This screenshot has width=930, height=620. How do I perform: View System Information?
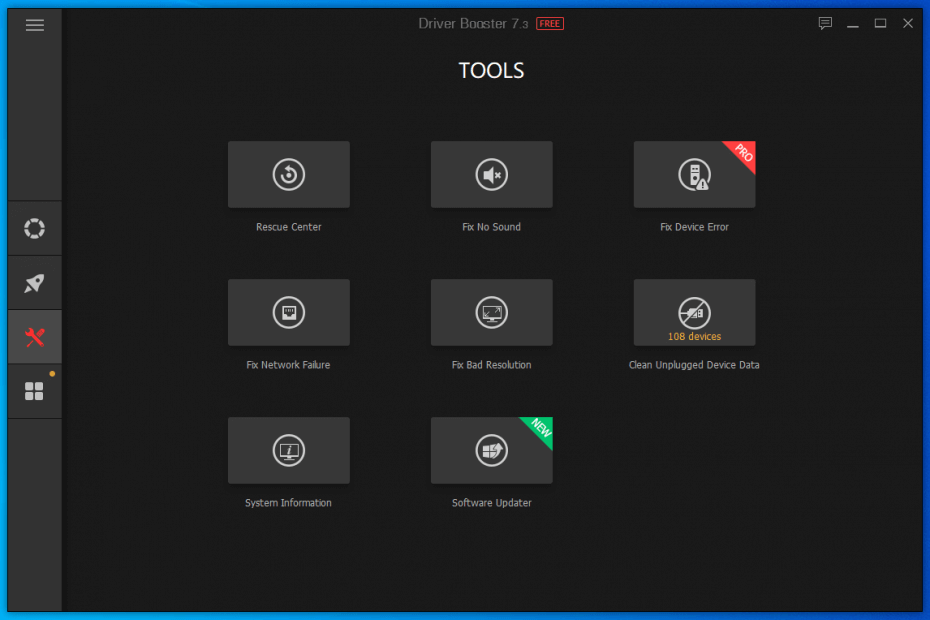pos(289,450)
